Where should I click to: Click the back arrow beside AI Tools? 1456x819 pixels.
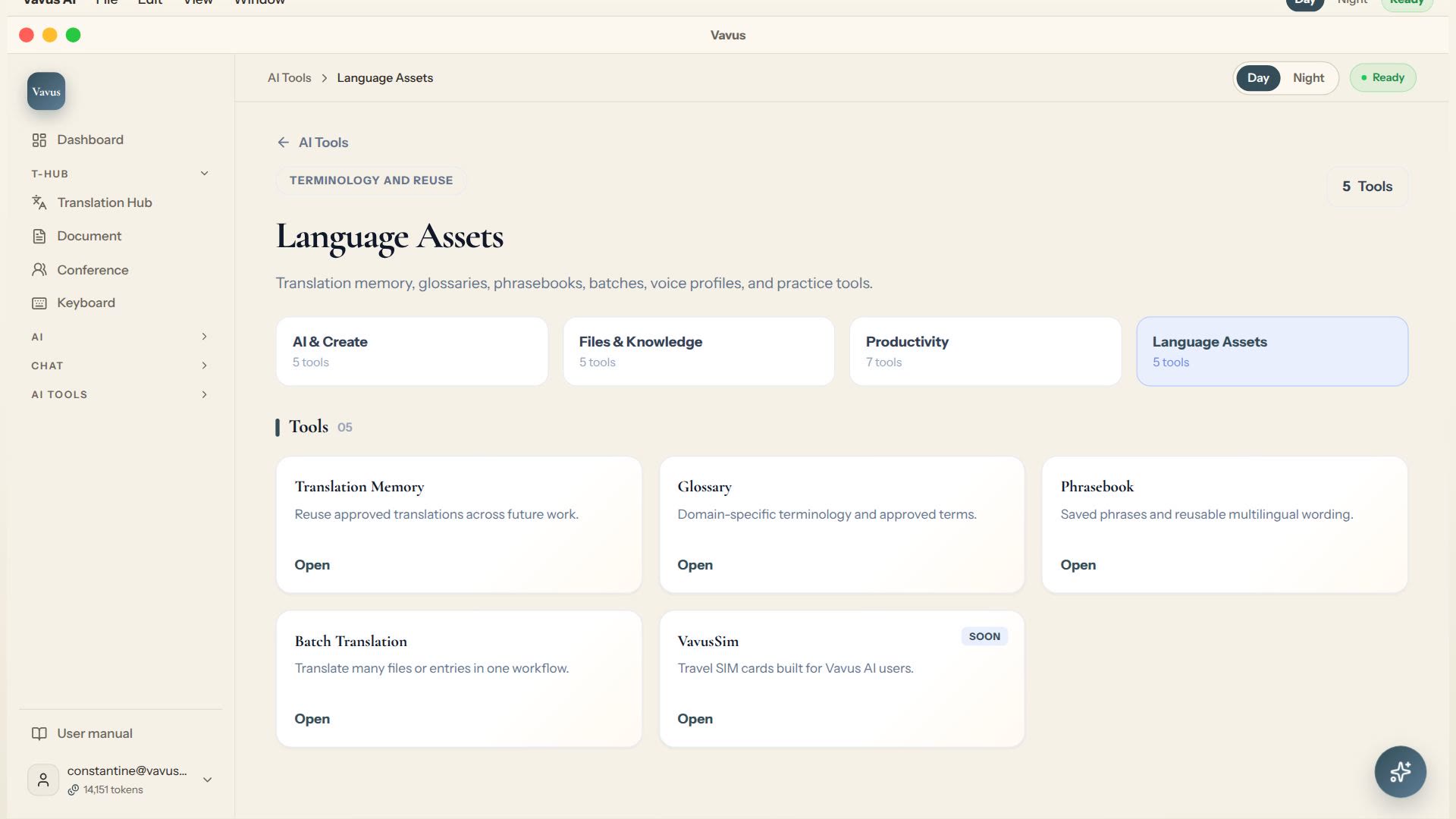(284, 143)
